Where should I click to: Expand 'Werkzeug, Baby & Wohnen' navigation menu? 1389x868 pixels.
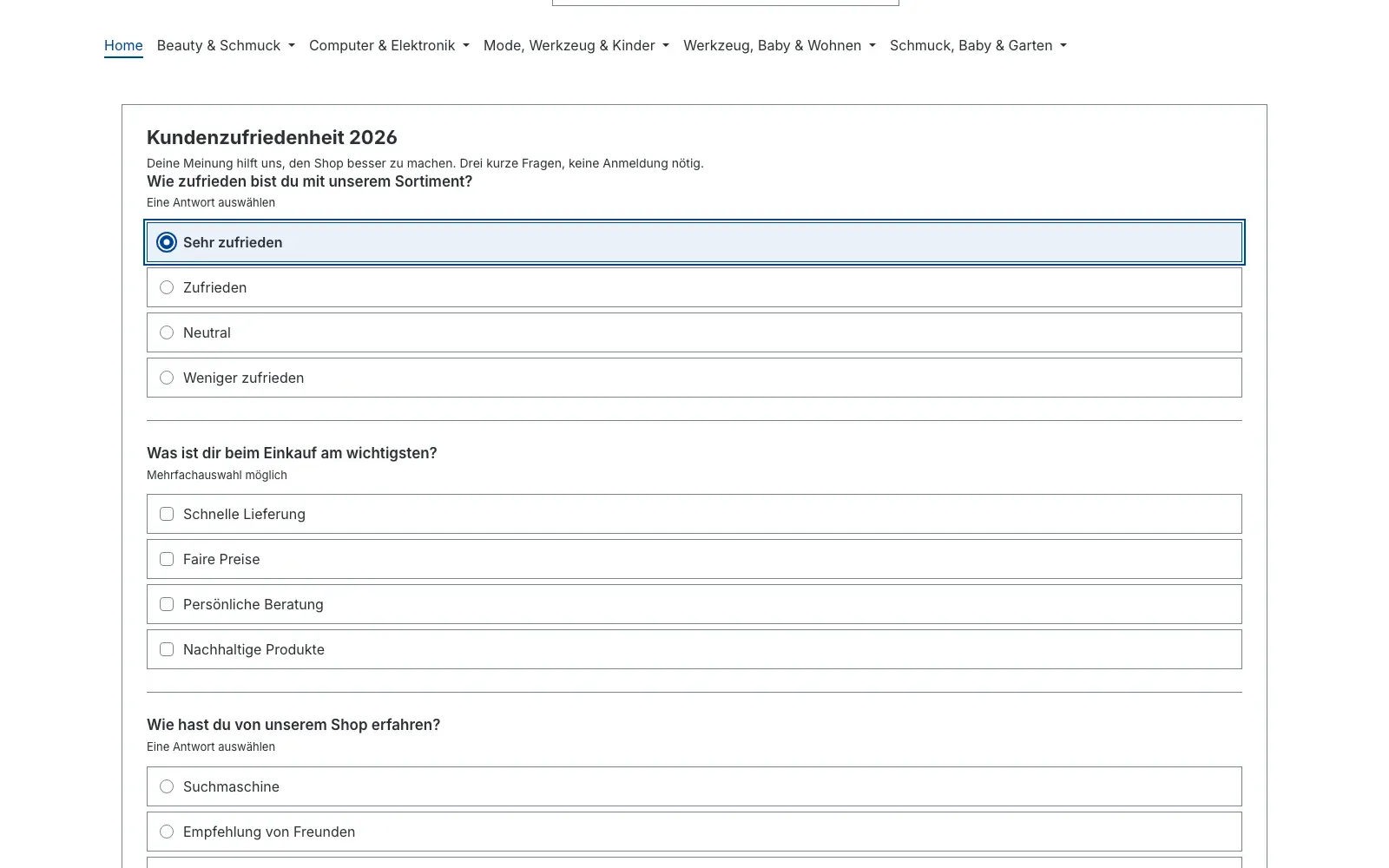(780, 45)
